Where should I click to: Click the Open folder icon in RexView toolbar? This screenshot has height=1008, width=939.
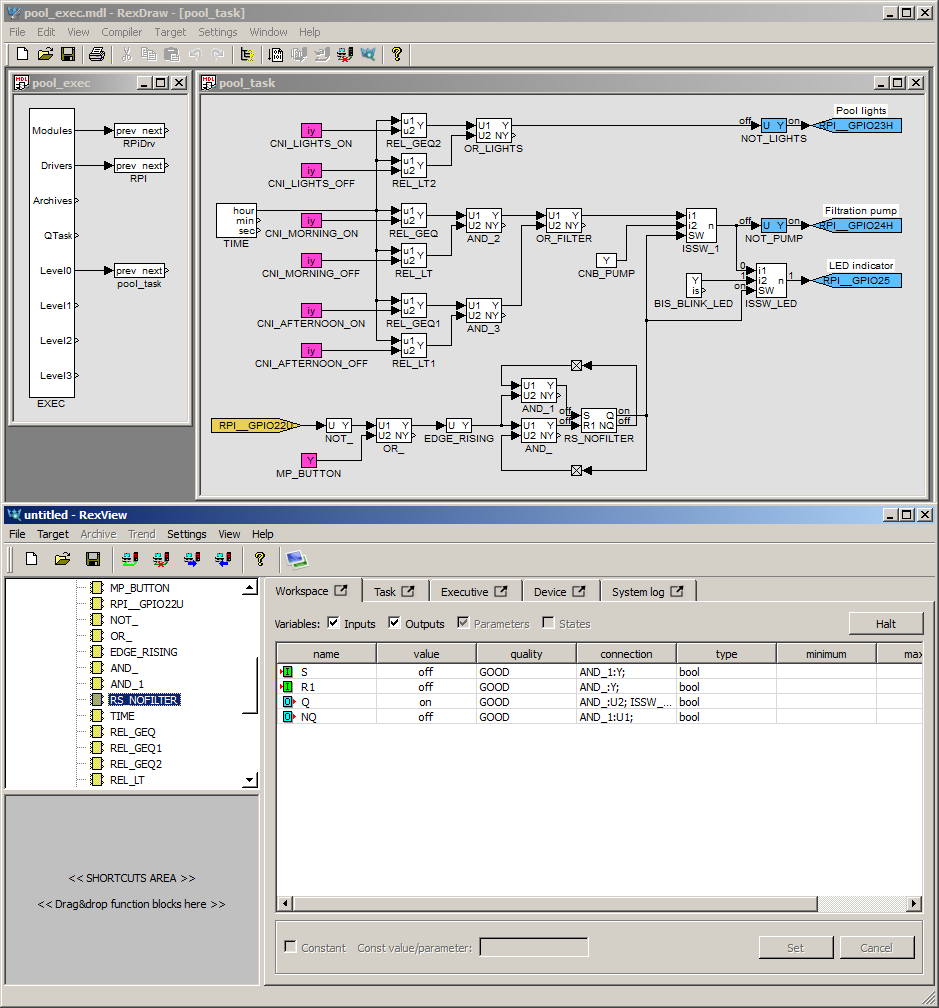(x=62, y=559)
